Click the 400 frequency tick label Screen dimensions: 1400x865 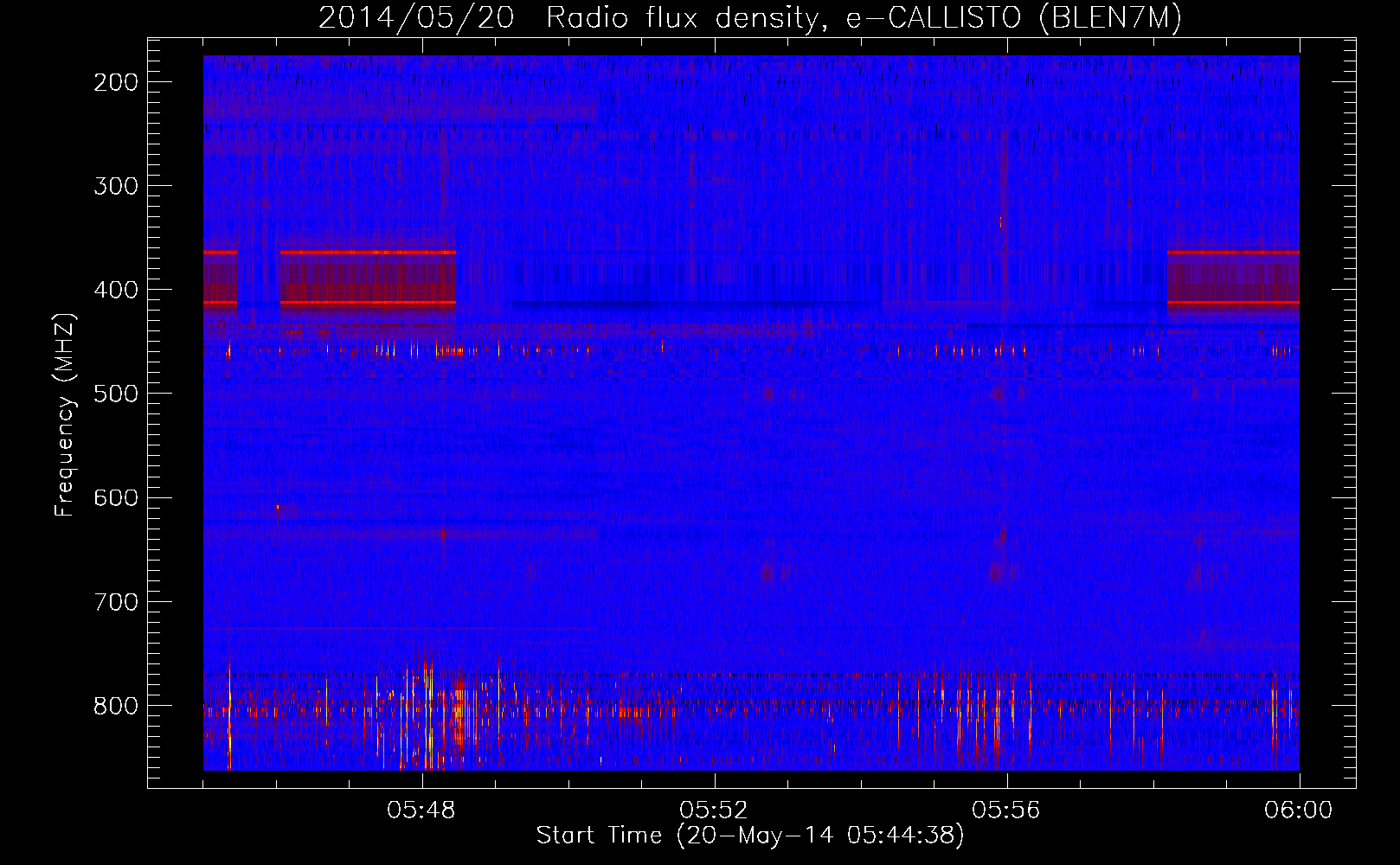[115, 290]
